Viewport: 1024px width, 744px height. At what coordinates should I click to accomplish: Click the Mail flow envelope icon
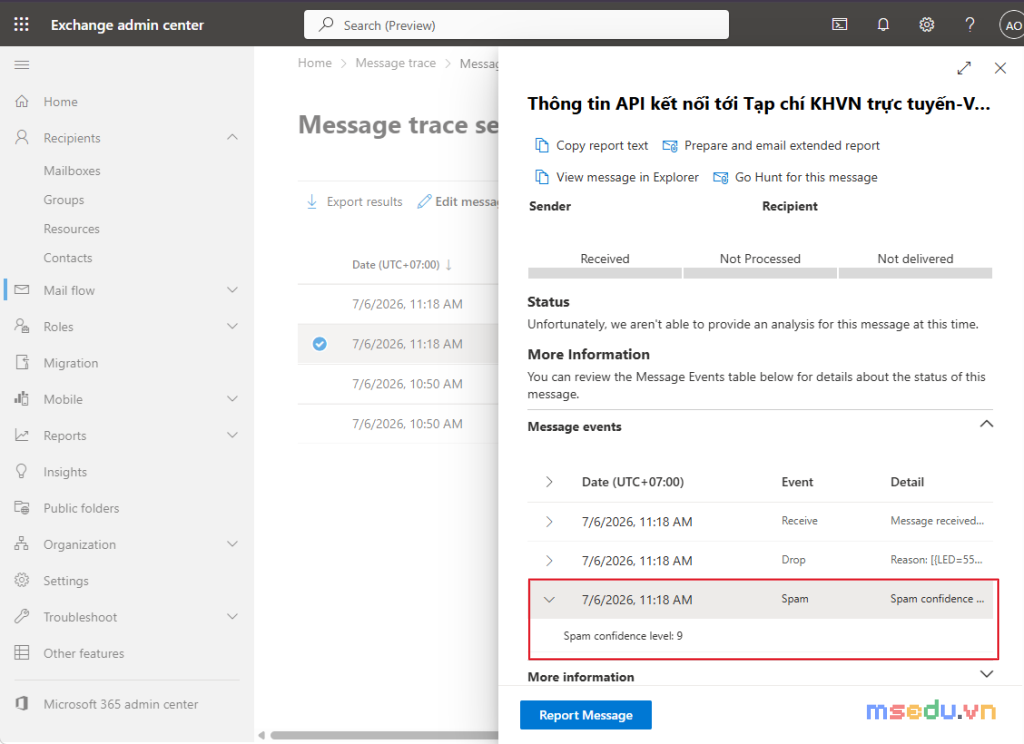tap(22, 289)
